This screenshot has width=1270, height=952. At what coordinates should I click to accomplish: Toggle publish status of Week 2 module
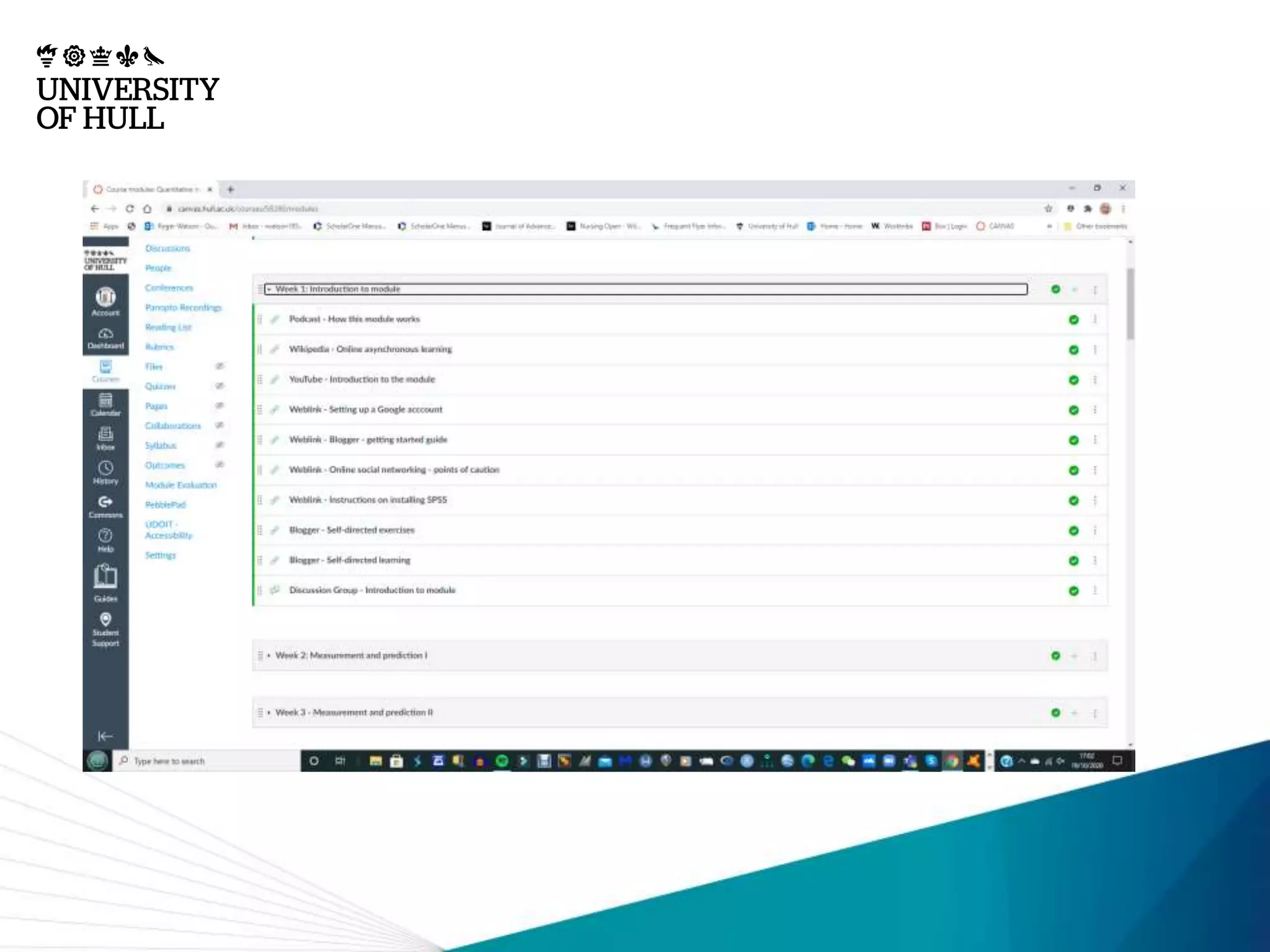[1055, 656]
